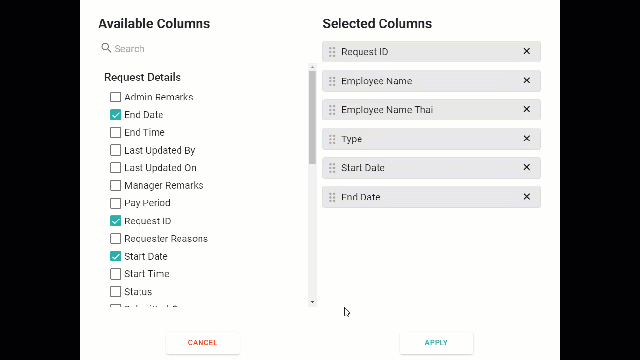This screenshot has height=360, width=640.
Task: Remove Employee Name Thai column via X
Action: pos(527,109)
